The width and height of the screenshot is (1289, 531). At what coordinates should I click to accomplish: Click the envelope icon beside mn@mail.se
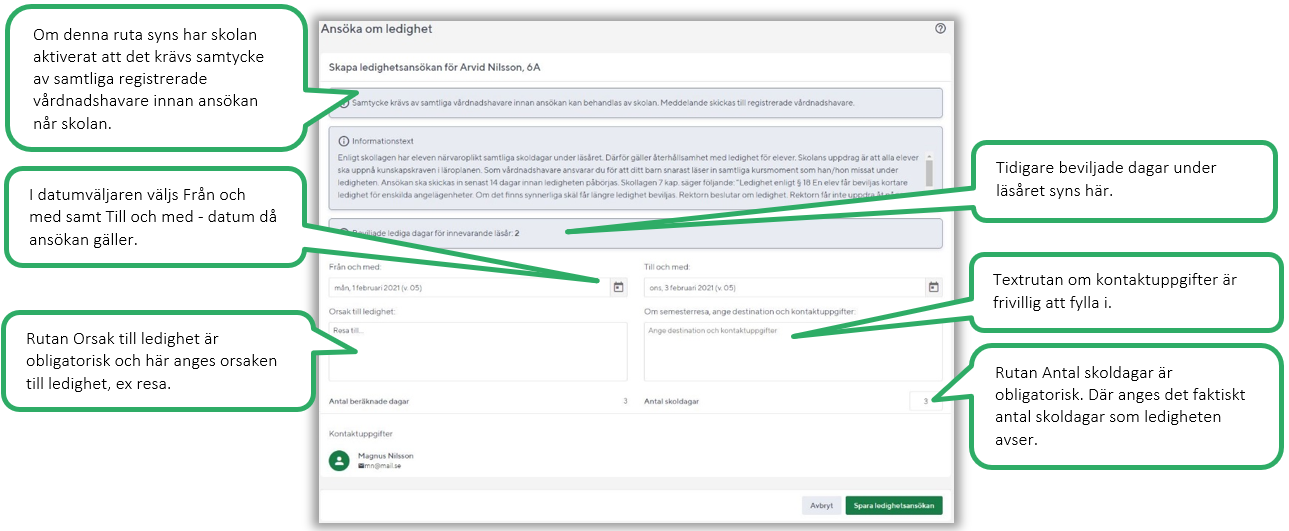tap(361, 466)
